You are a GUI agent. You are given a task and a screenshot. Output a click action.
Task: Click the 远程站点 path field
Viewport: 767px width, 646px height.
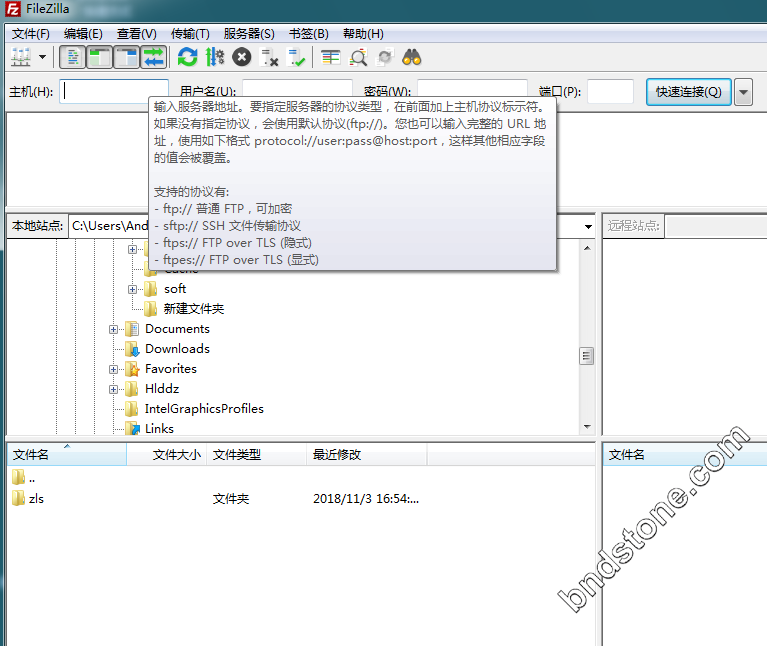coord(716,226)
